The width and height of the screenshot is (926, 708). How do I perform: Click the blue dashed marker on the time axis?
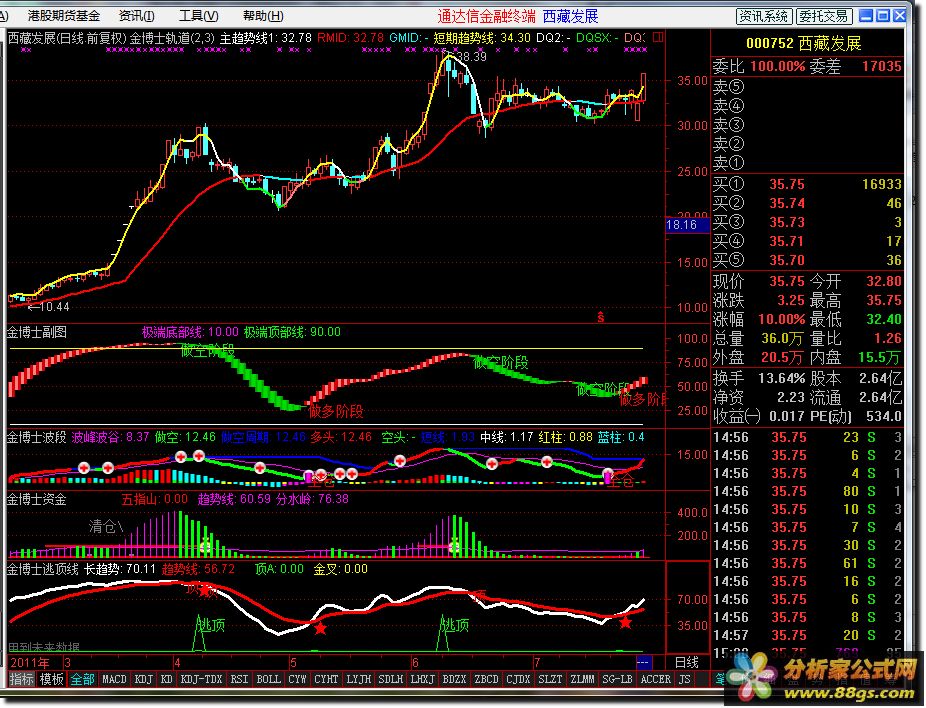pyautogui.click(x=643, y=662)
